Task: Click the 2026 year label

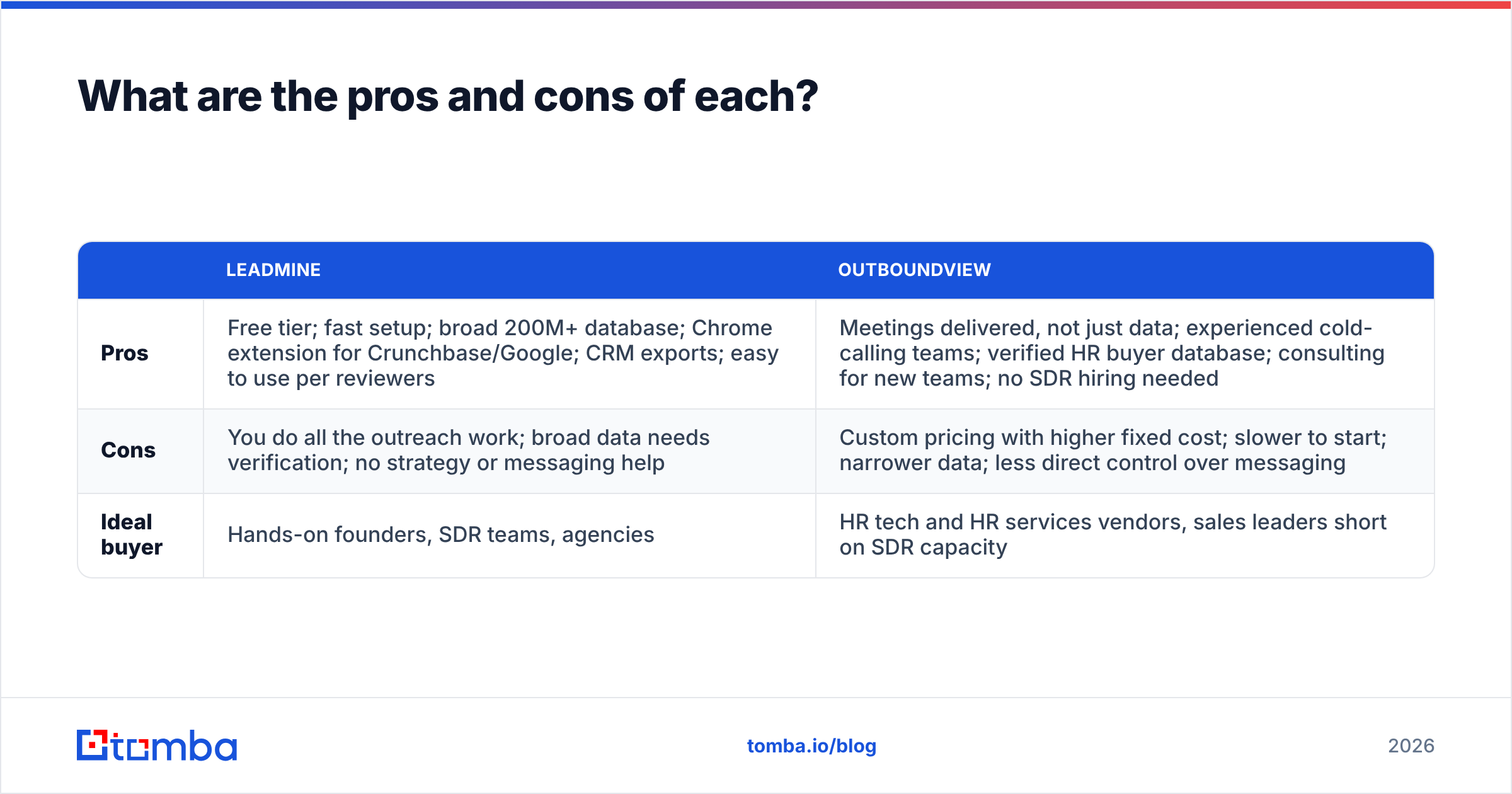Action: point(1411,746)
